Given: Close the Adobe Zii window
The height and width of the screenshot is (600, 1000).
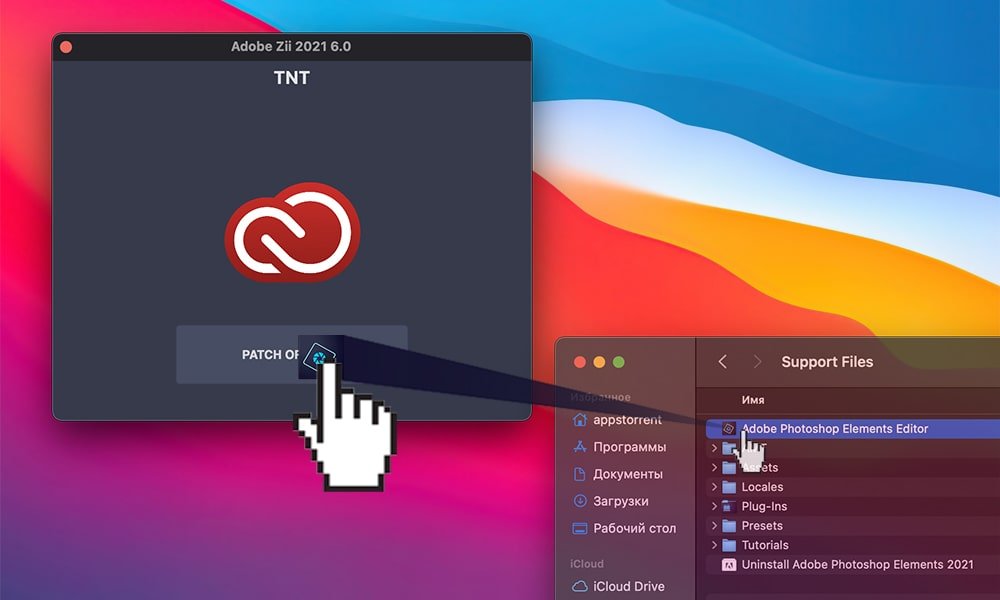Looking at the screenshot, I should coord(66,46).
